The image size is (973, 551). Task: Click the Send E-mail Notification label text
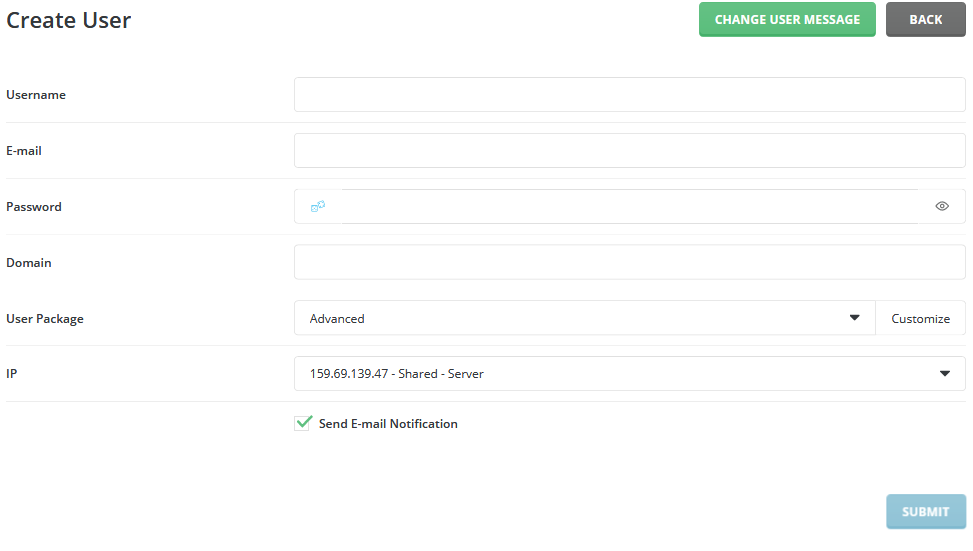pos(388,424)
